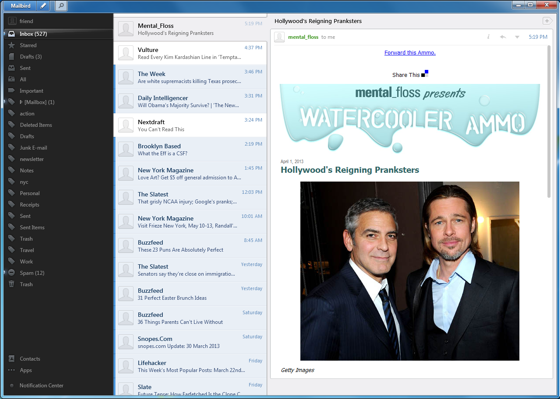Open Apps from the sidebar
560x399 pixels.
(x=25, y=370)
